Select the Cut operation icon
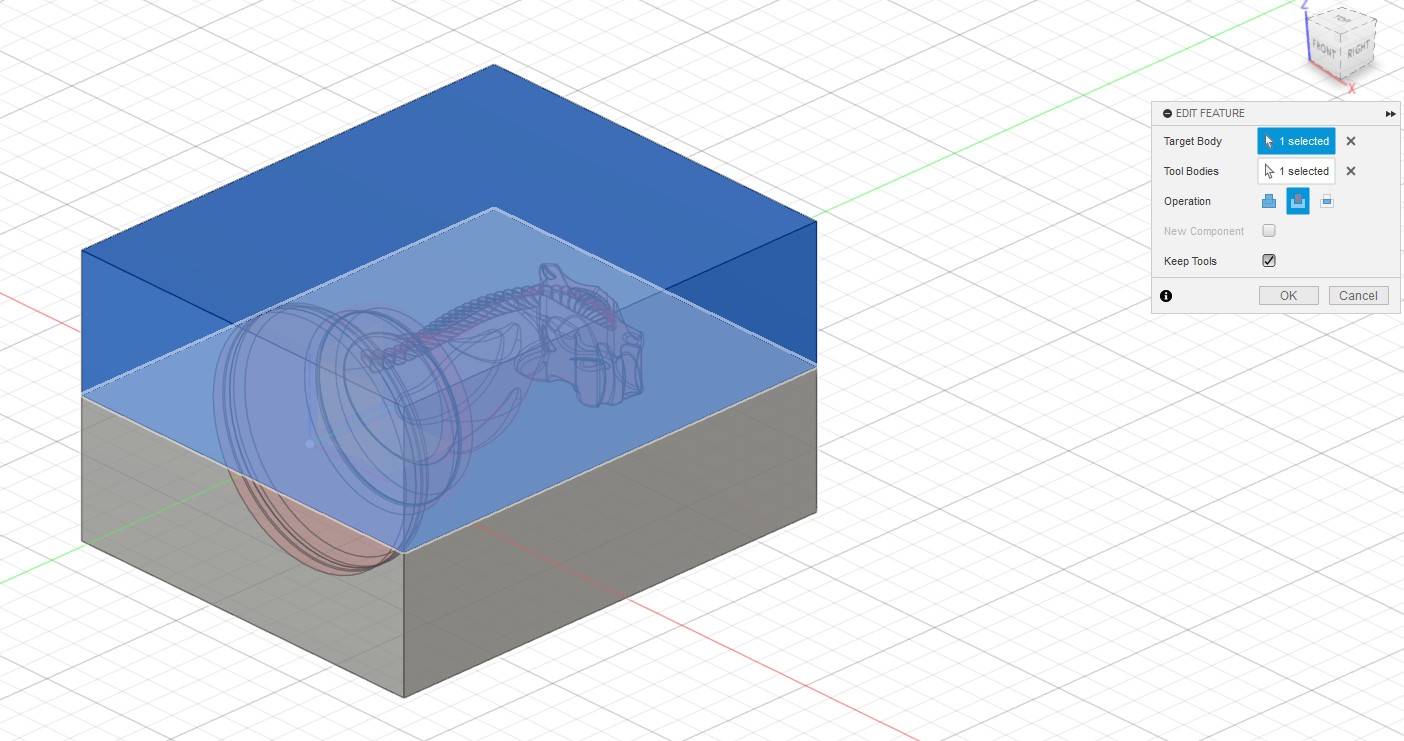 pos(1297,201)
